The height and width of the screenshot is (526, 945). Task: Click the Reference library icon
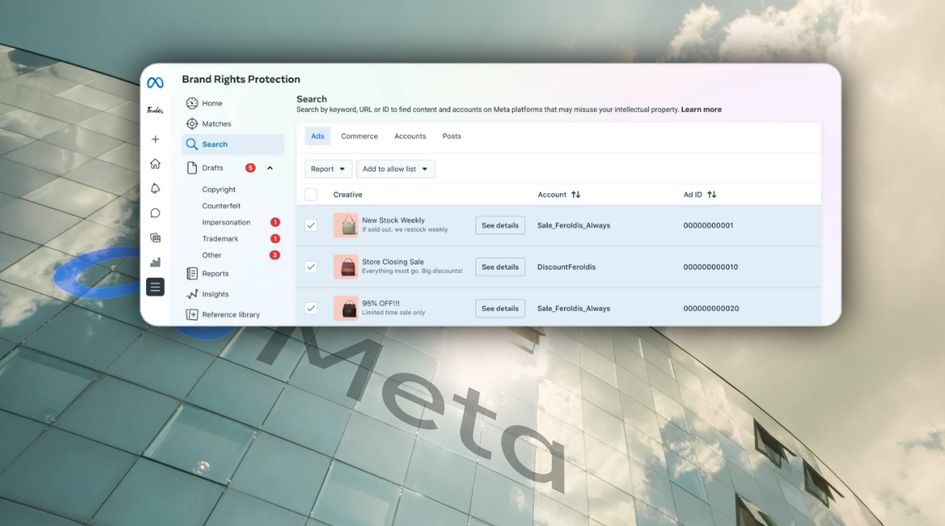pyautogui.click(x=192, y=315)
